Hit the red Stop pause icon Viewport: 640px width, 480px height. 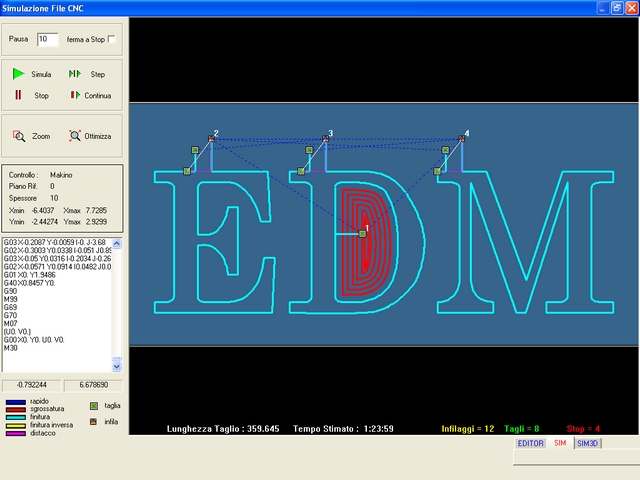(x=18, y=95)
